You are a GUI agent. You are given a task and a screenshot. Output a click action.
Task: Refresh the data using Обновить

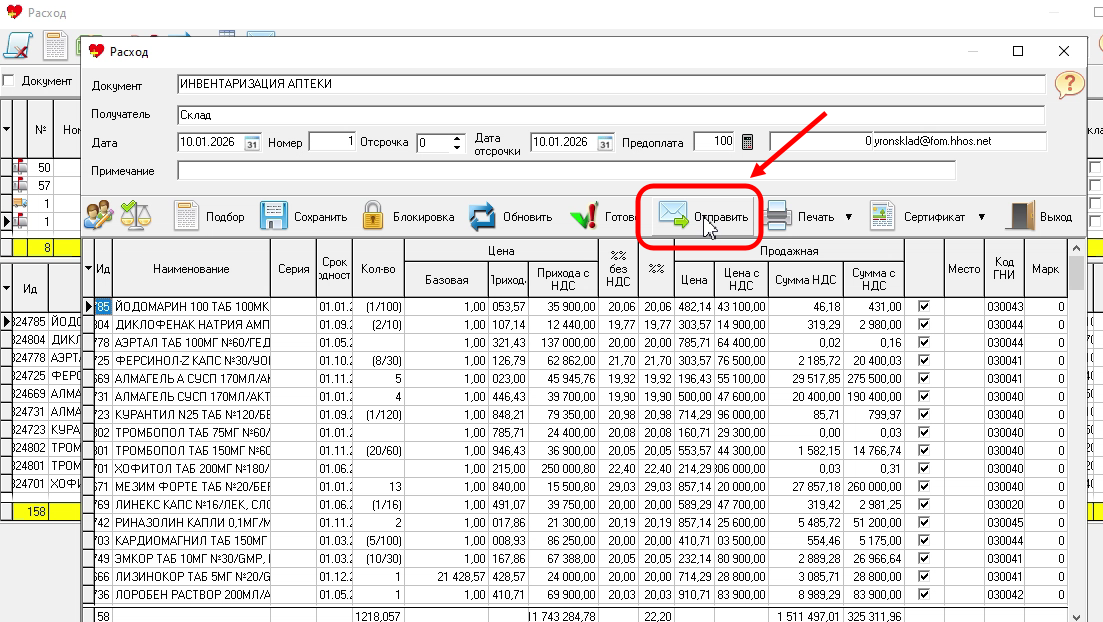tap(511, 217)
